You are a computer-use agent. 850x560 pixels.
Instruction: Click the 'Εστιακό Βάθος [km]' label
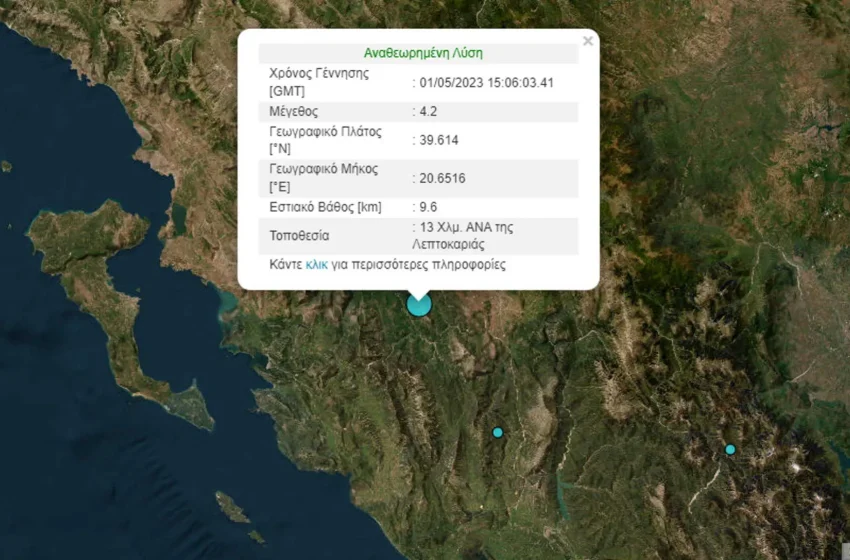(x=327, y=207)
